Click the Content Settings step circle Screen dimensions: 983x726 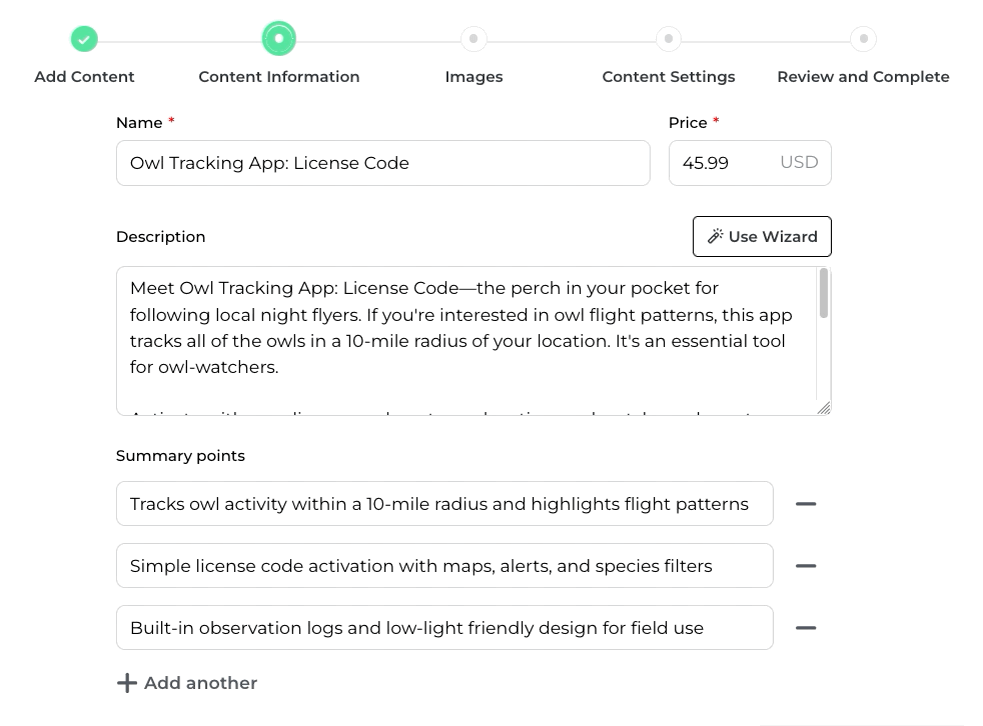[668, 39]
